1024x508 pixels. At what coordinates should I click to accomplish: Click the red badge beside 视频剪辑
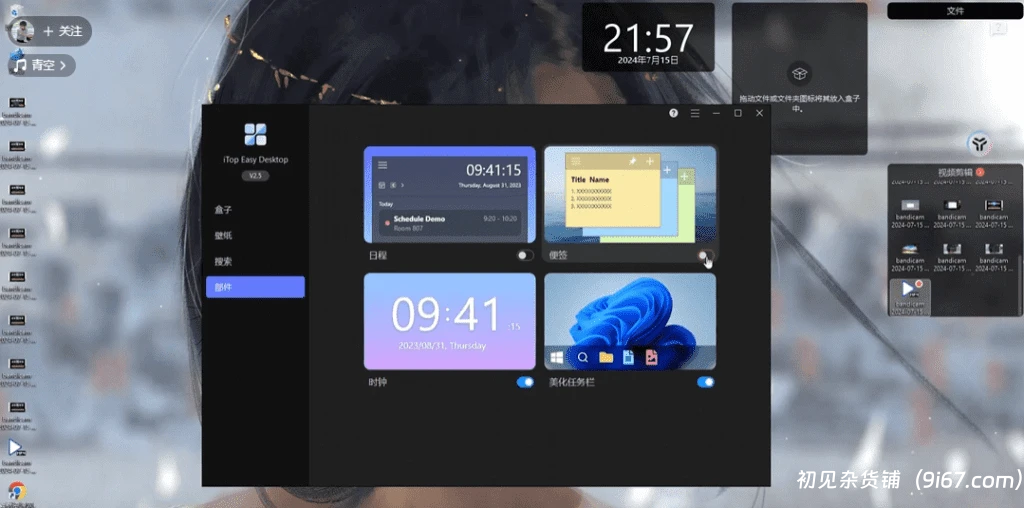980,172
